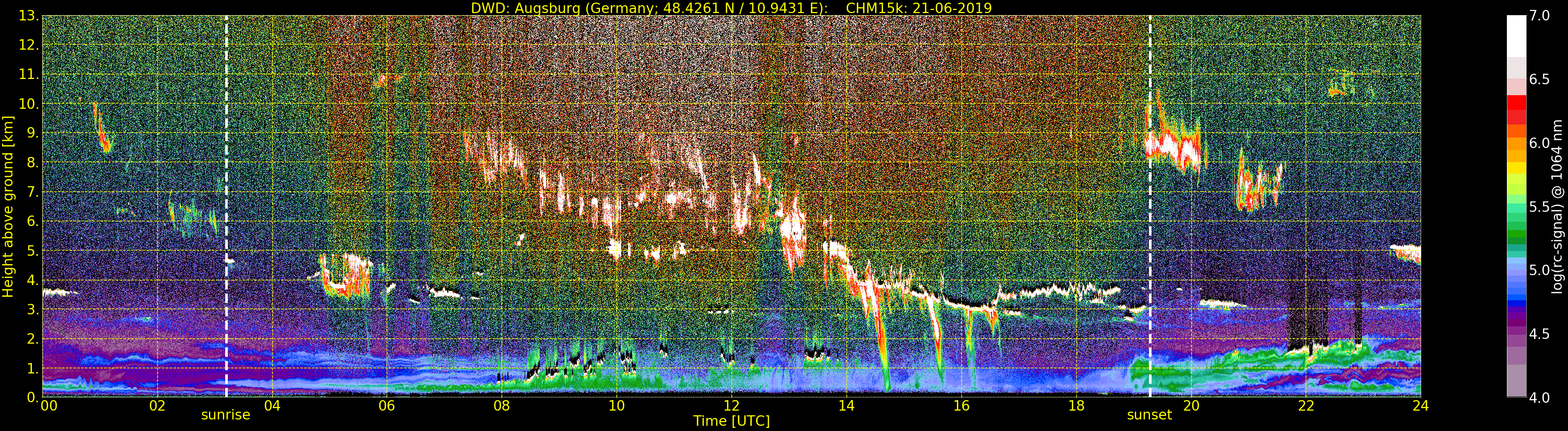The image size is (1568, 431).
Task: Click the "CHM15k: 21-06-2019" title text
Action: click(x=919, y=8)
